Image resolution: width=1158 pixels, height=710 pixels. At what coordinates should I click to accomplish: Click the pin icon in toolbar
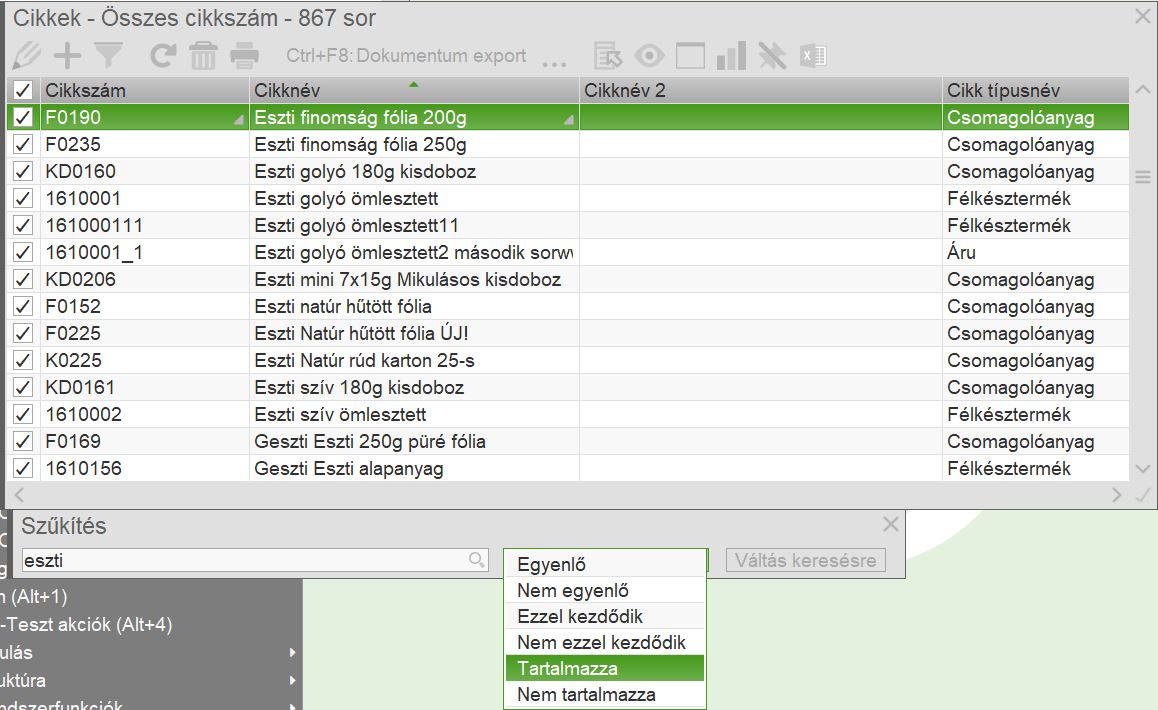click(x=772, y=56)
